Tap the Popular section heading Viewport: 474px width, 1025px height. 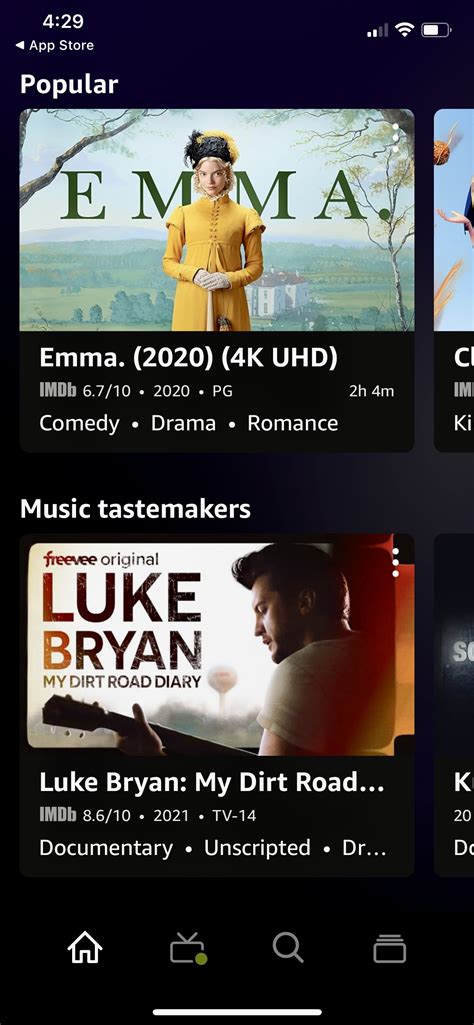pyautogui.click(x=69, y=85)
